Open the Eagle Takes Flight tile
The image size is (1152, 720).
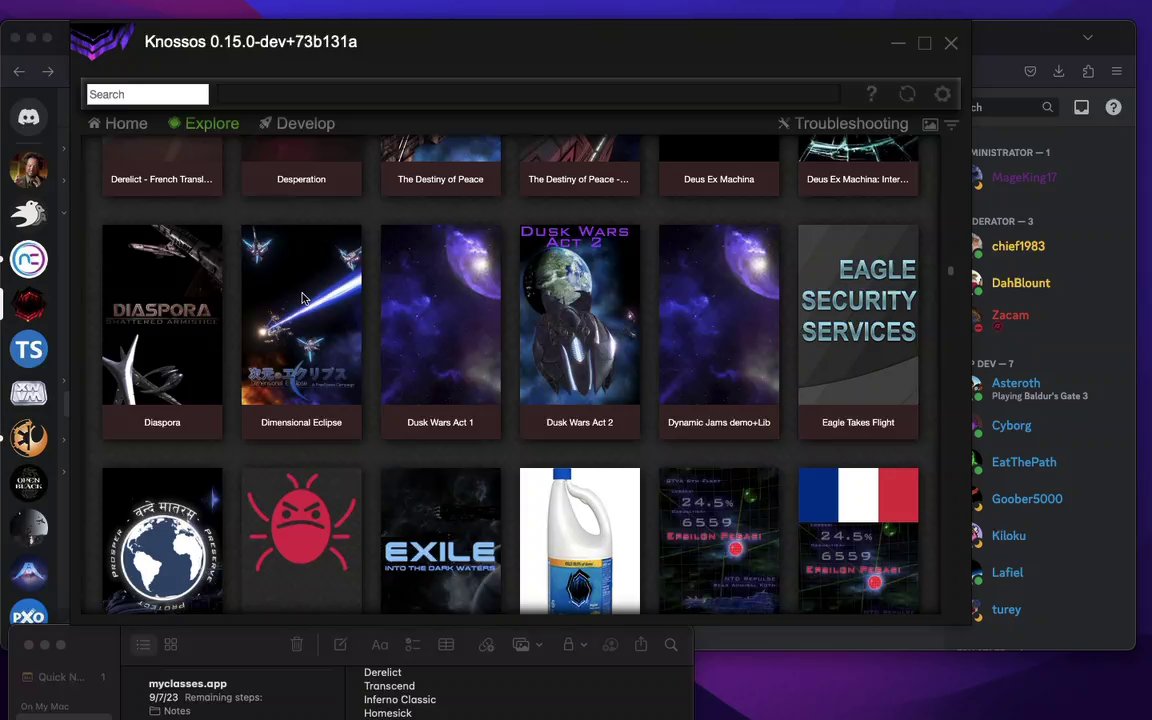pyautogui.click(x=858, y=332)
